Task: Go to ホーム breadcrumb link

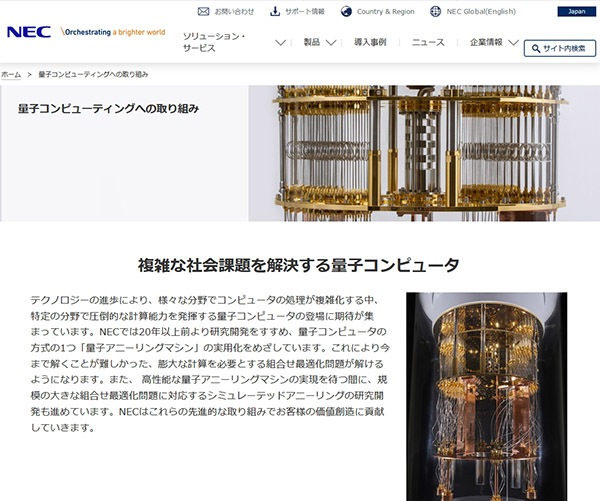Action: click(11, 74)
